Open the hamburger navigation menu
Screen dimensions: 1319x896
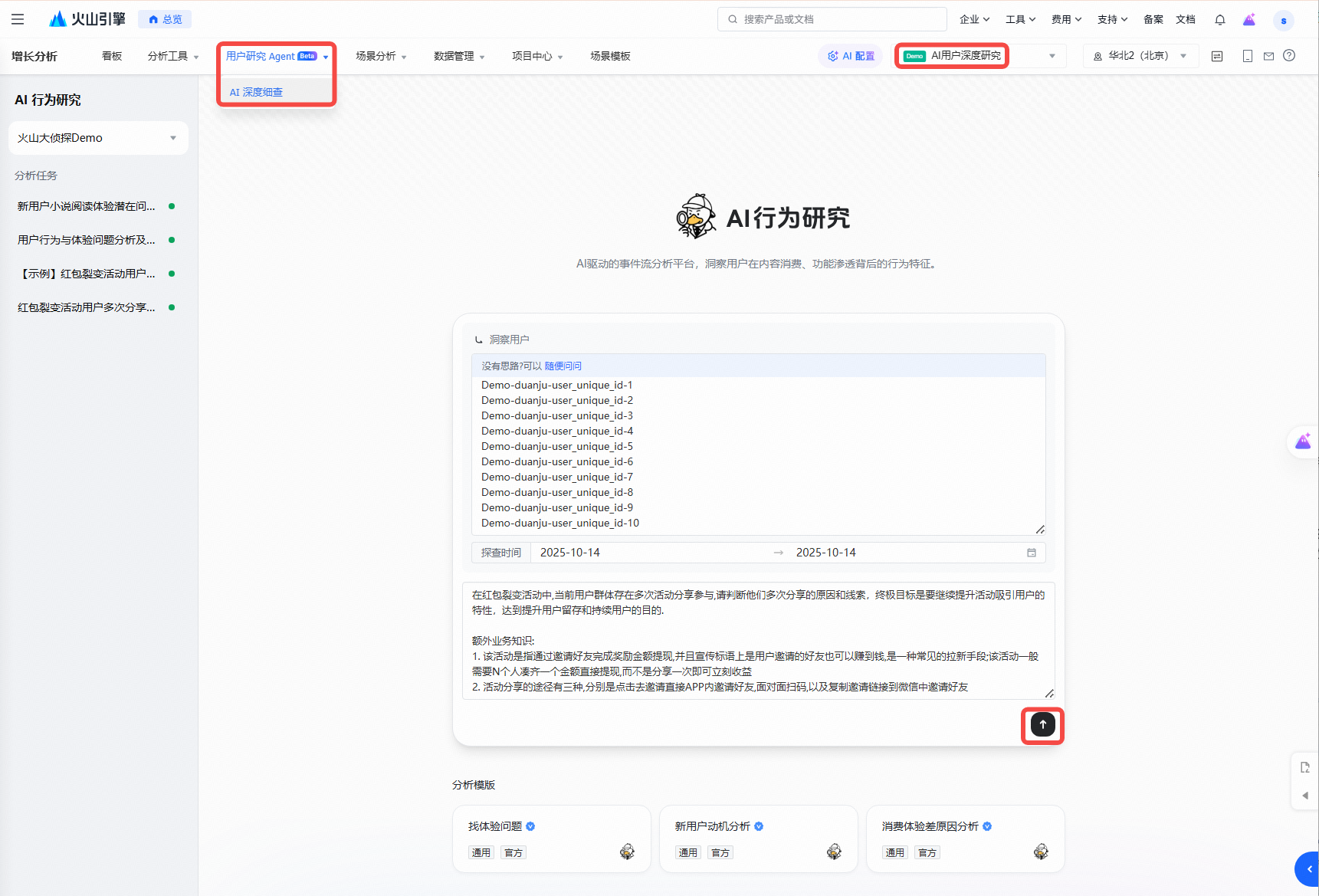pos(18,19)
